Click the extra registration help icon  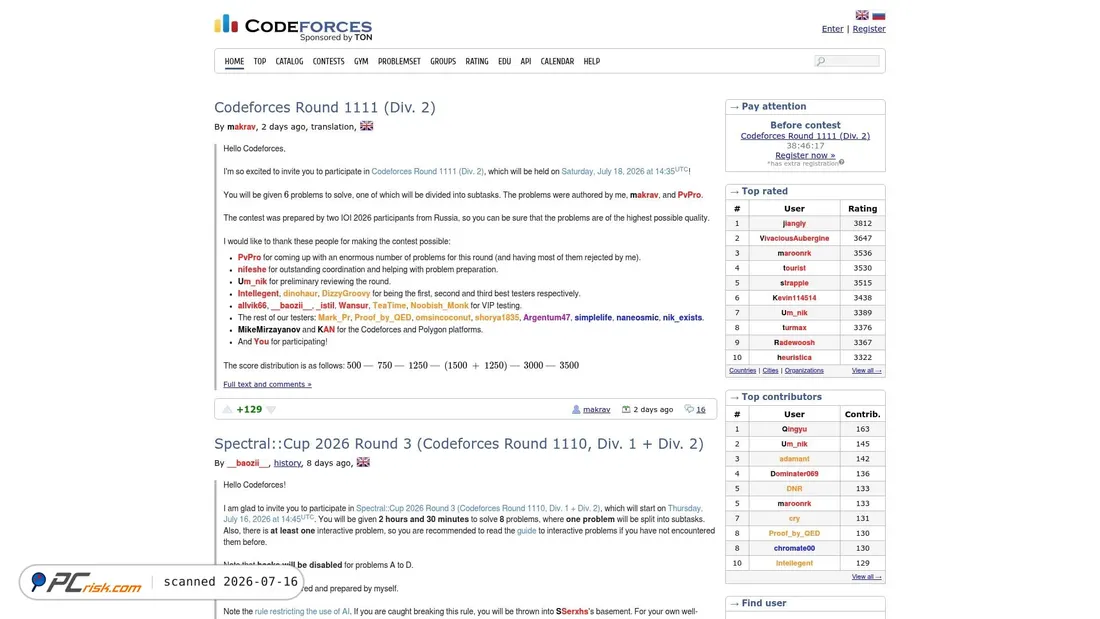click(x=842, y=162)
